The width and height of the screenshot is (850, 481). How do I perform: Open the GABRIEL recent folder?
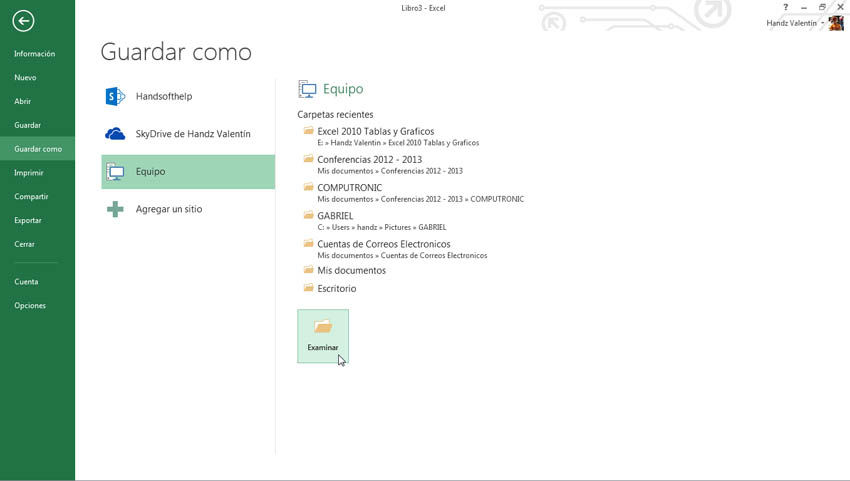(x=335, y=216)
